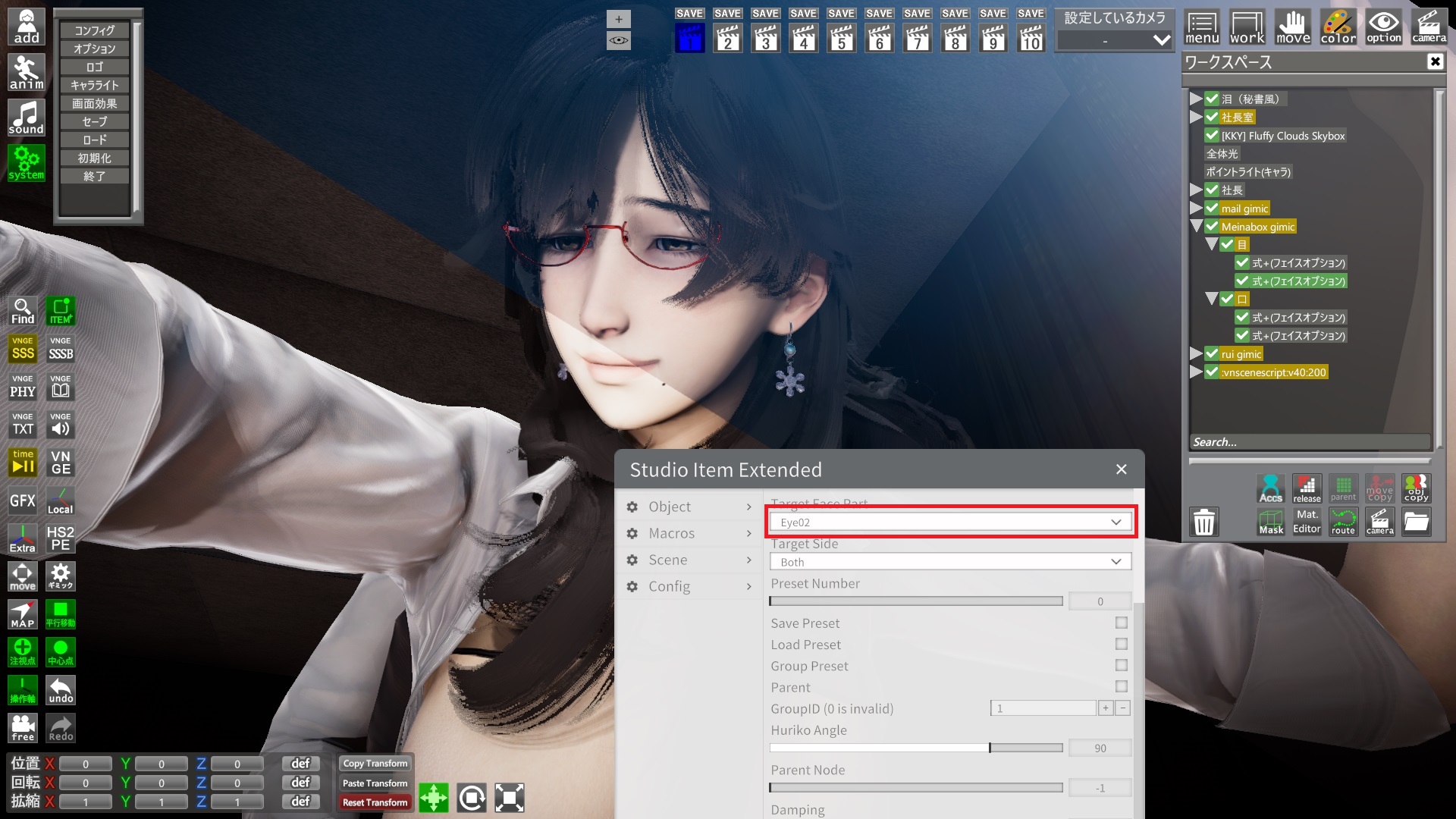The height and width of the screenshot is (819, 1456).
Task: Click the free camera icon
Action: click(x=23, y=728)
